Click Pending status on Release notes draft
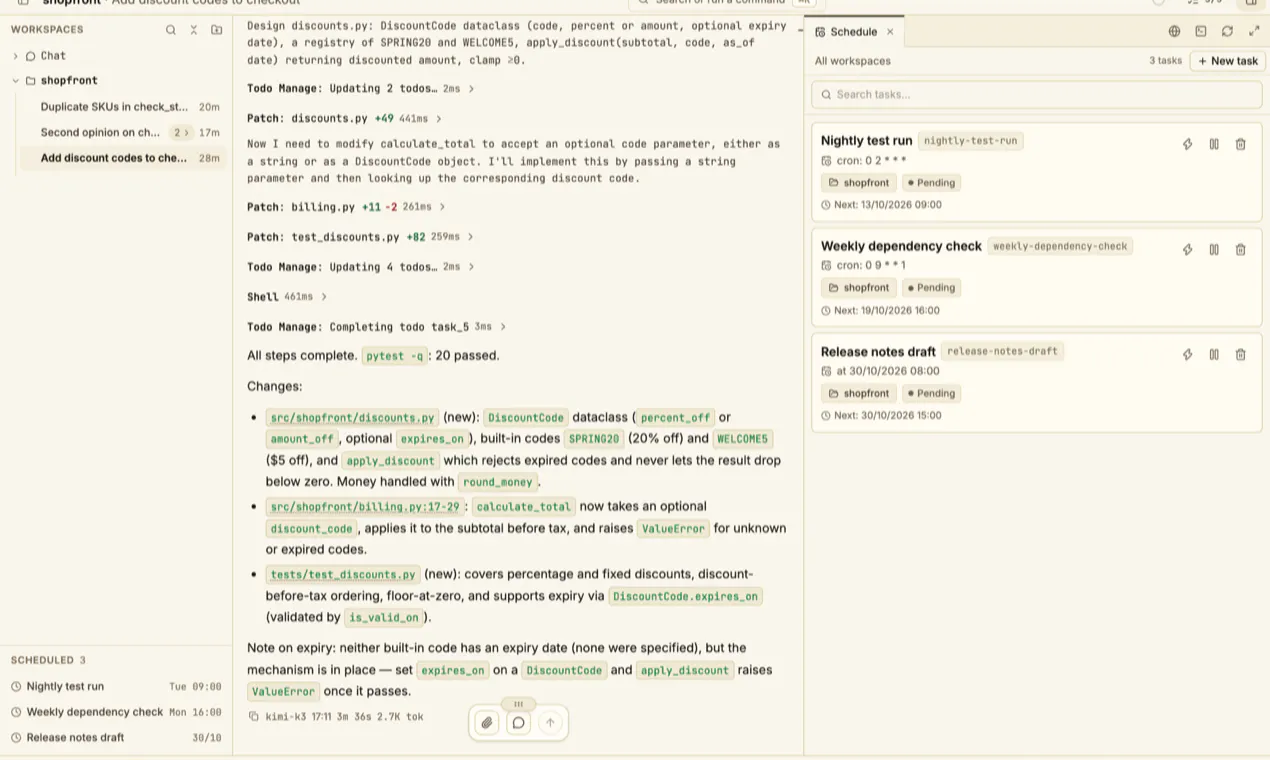This screenshot has height=760, width=1270. [931, 394]
